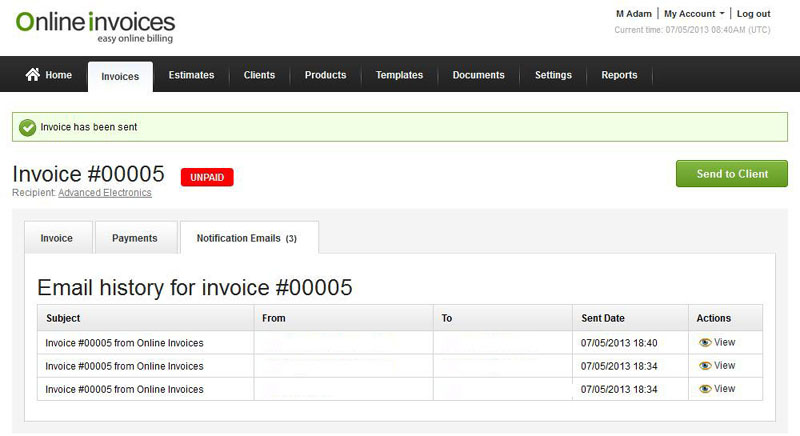
Task: Go to the Estimates menu
Action: 191,75
